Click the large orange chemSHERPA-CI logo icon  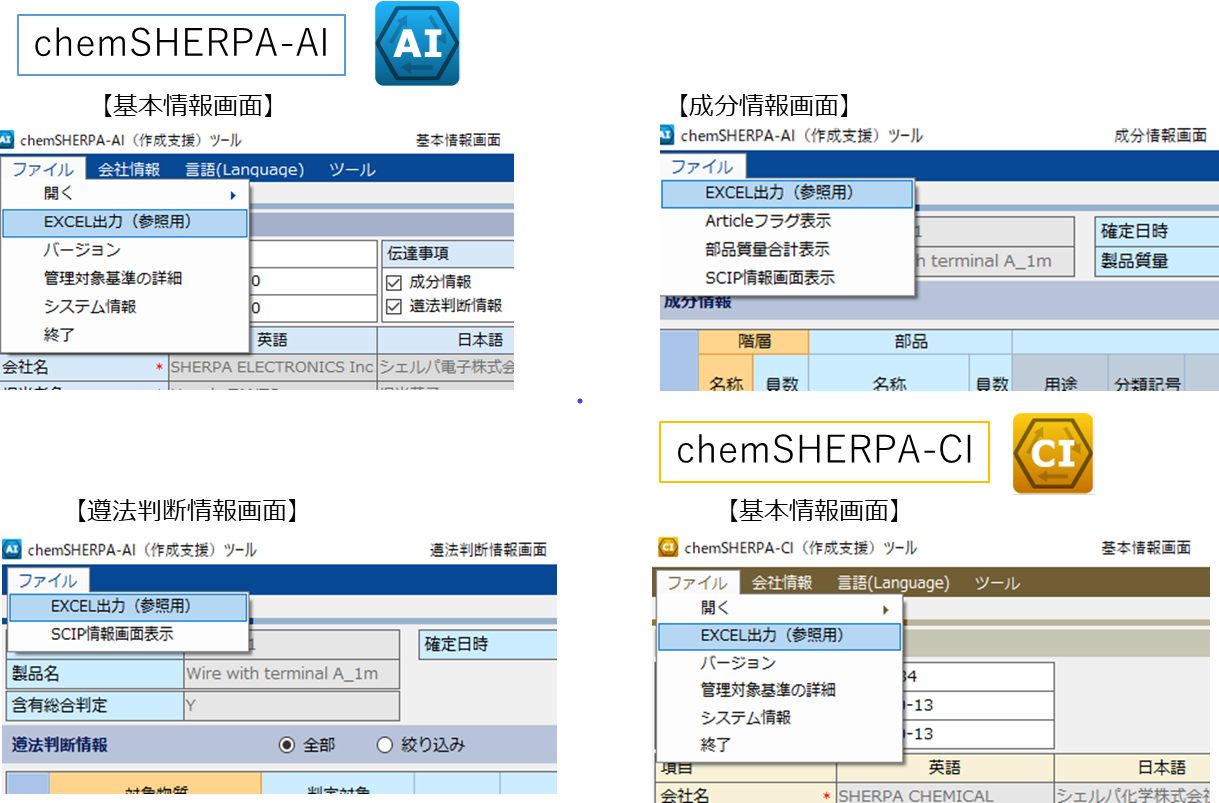(x=1053, y=453)
